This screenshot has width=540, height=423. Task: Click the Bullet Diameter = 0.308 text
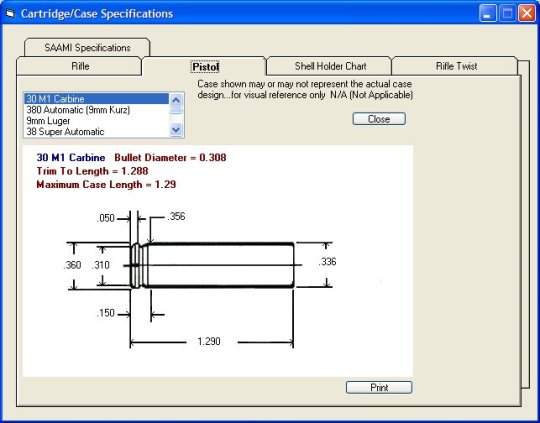pyautogui.click(x=170, y=158)
